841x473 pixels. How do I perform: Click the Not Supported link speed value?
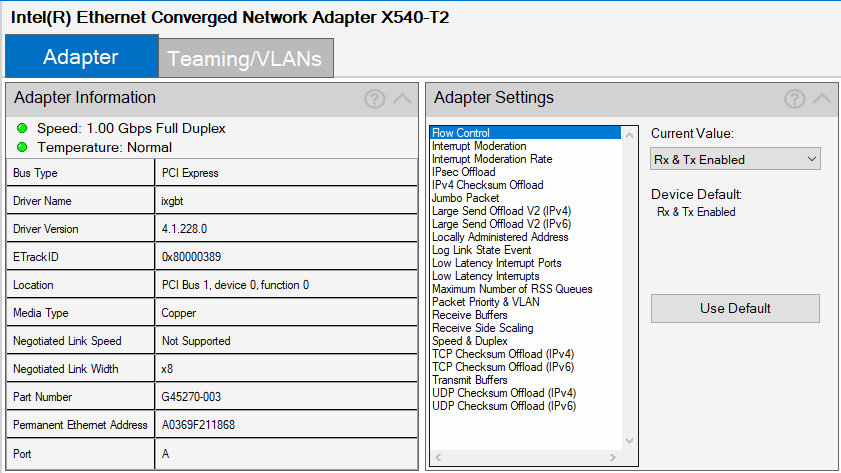(x=286, y=341)
